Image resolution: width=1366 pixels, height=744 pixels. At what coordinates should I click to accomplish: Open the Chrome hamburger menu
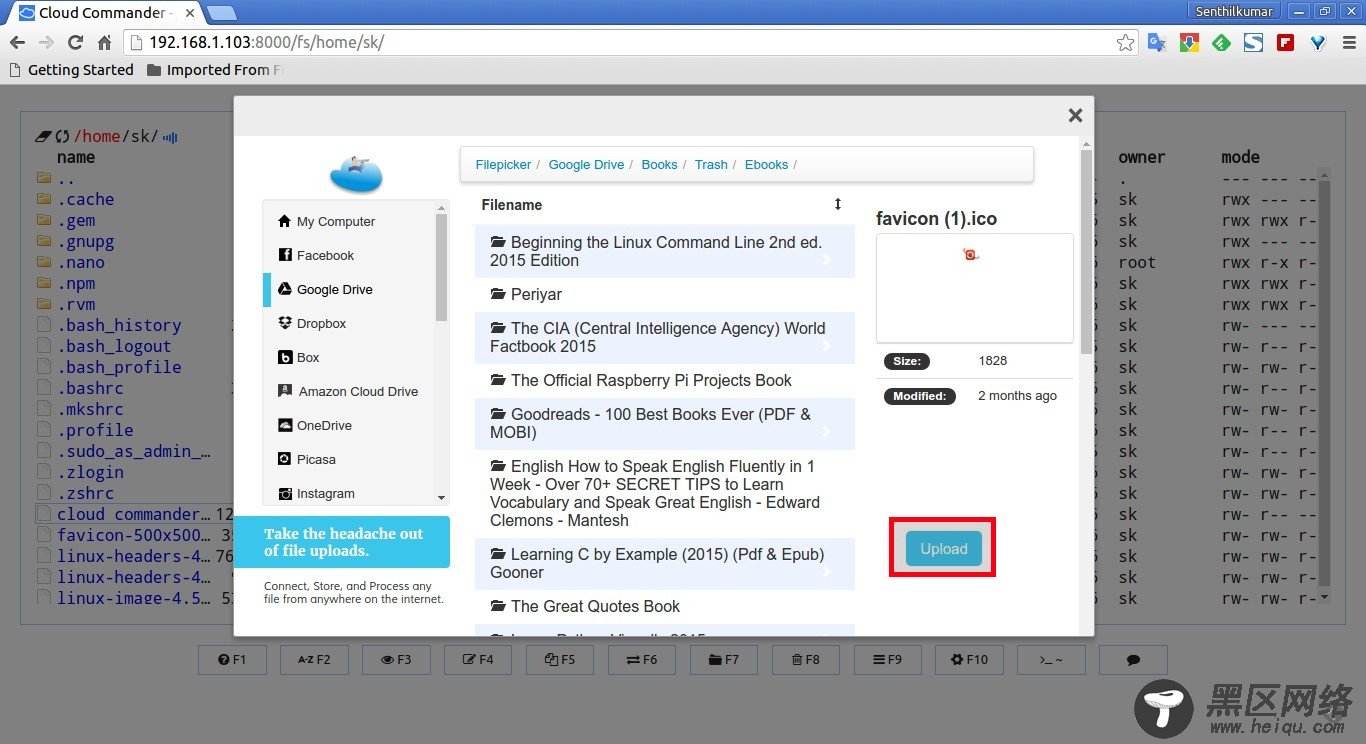point(1349,43)
